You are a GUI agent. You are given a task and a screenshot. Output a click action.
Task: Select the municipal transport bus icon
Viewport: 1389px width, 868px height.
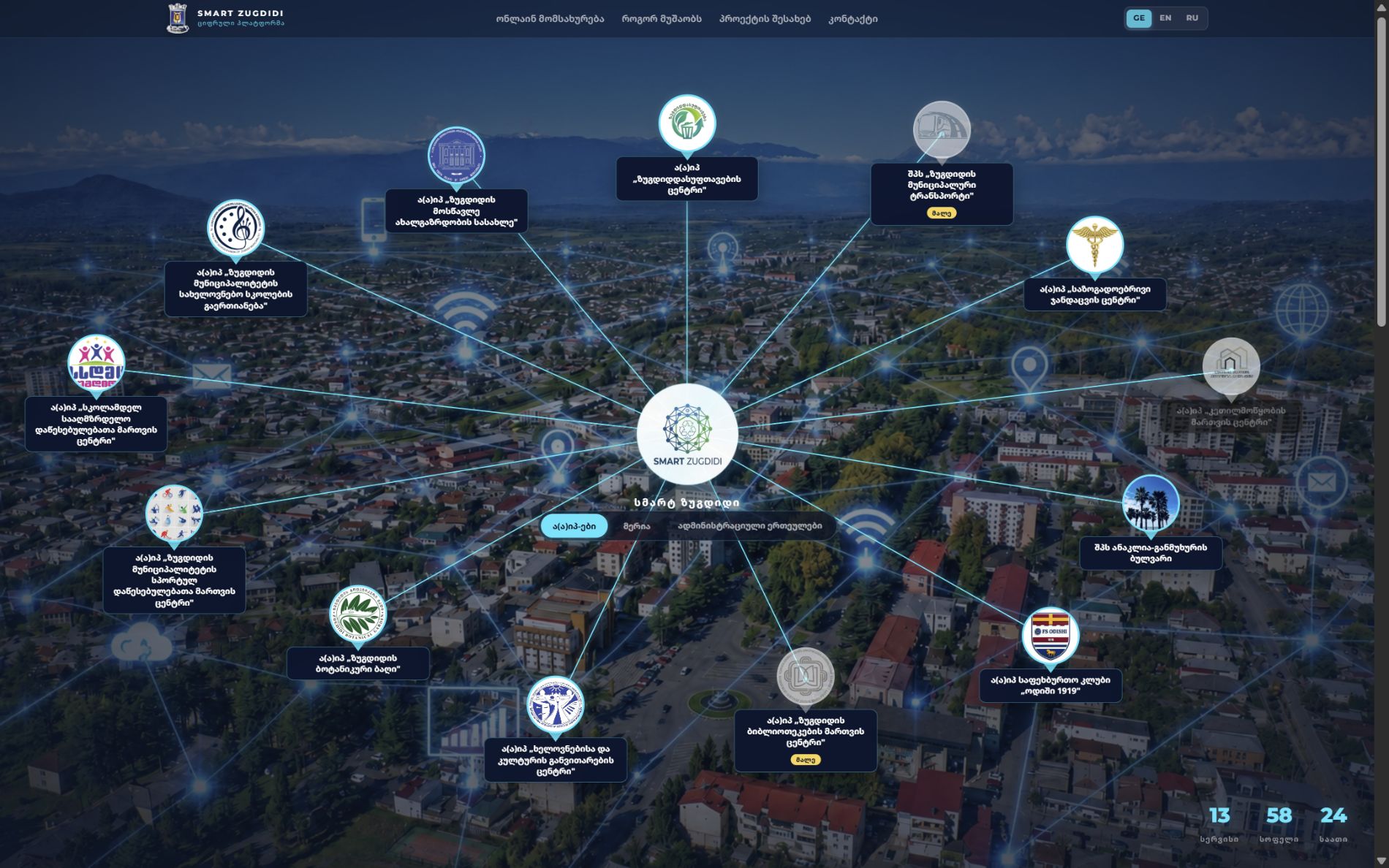click(x=942, y=129)
